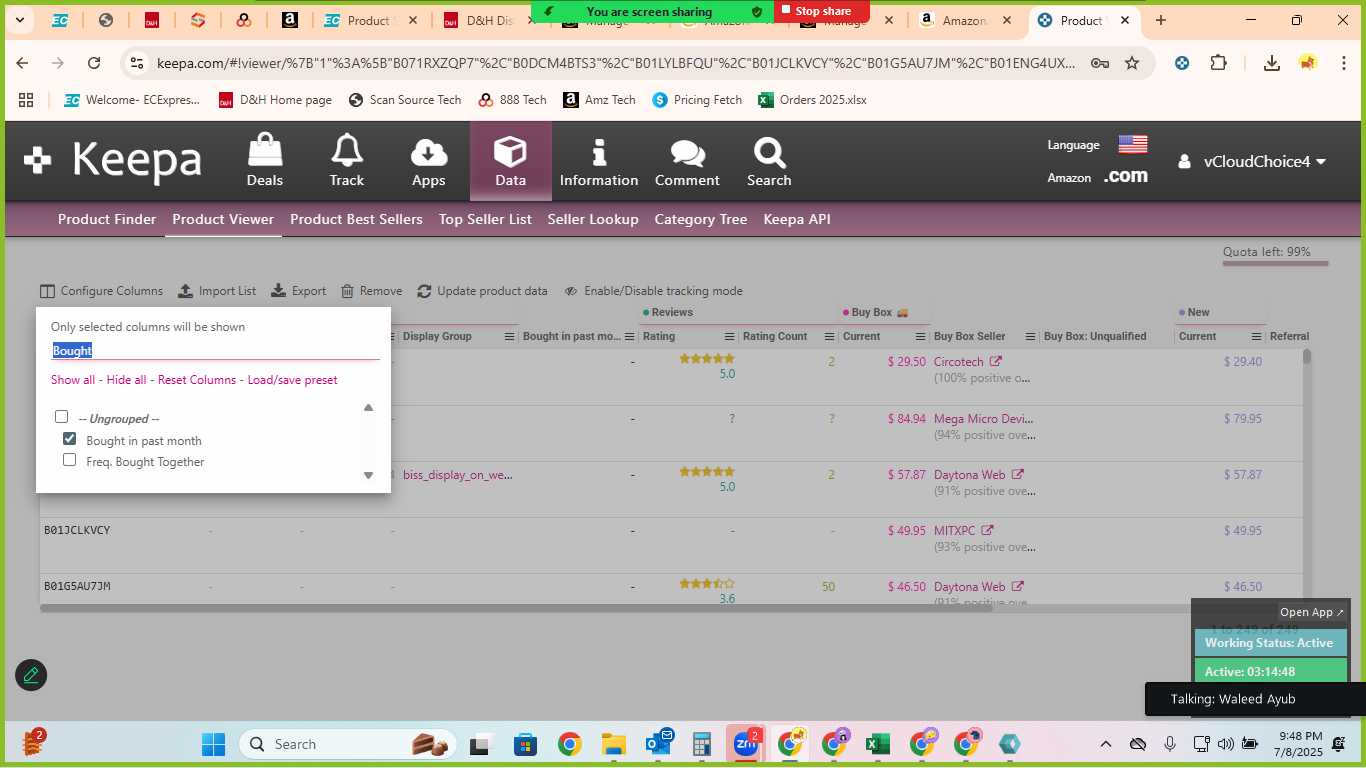This screenshot has height=768, width=1366.
Task: Open external link icon next to MITXPC
Action: tap(986, 530)
